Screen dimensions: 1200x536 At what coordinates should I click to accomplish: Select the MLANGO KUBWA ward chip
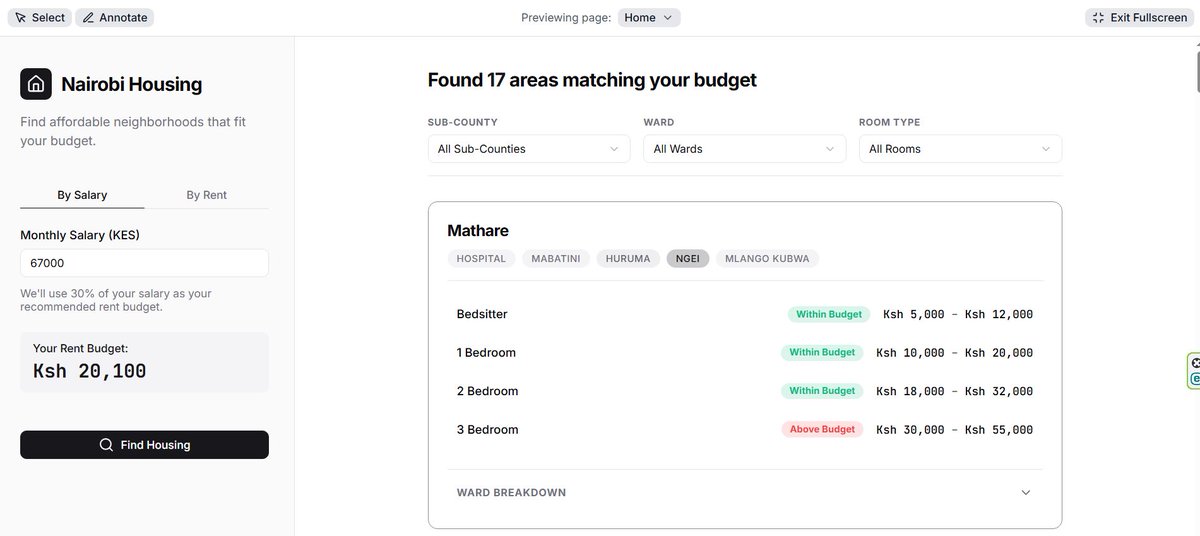click(x=768, y=258)
